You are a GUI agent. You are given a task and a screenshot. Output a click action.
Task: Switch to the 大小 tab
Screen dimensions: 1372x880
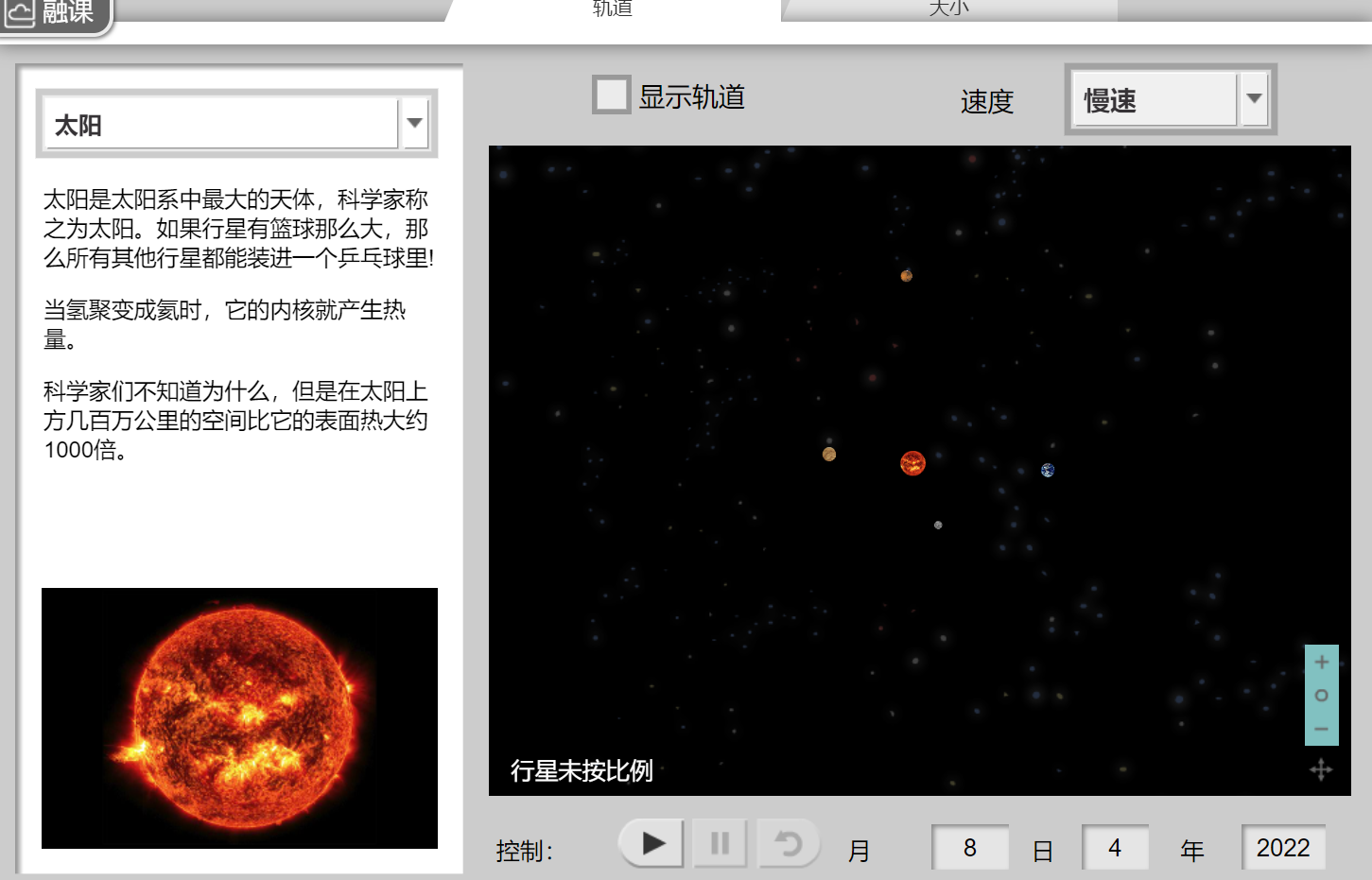(947, 9)
